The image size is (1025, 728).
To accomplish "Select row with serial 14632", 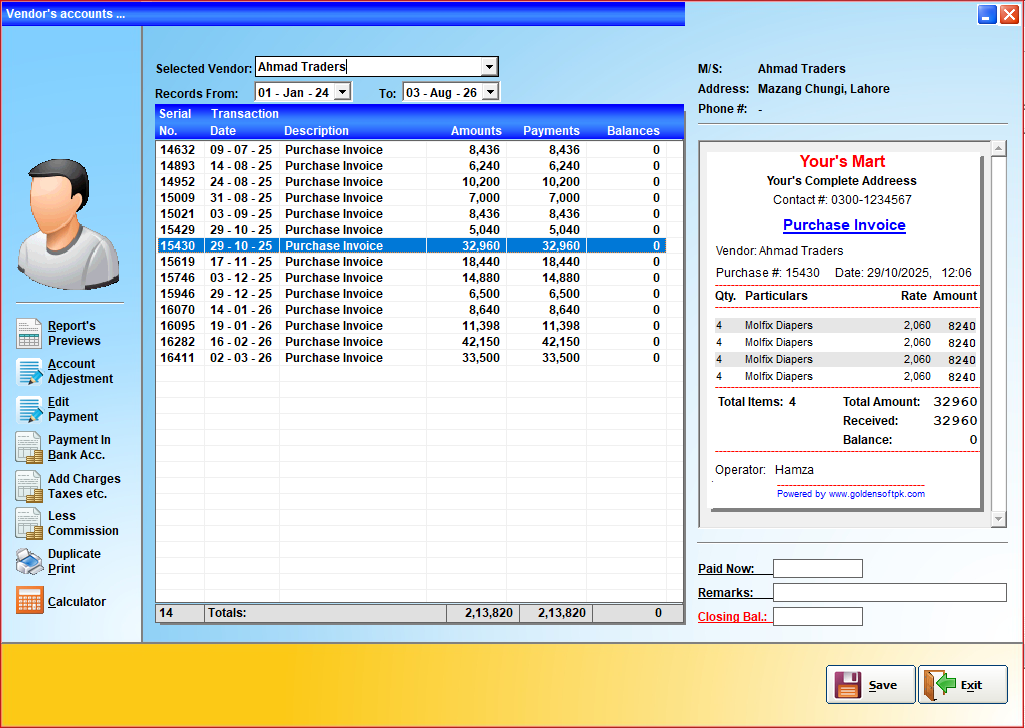I will [411, 150].
